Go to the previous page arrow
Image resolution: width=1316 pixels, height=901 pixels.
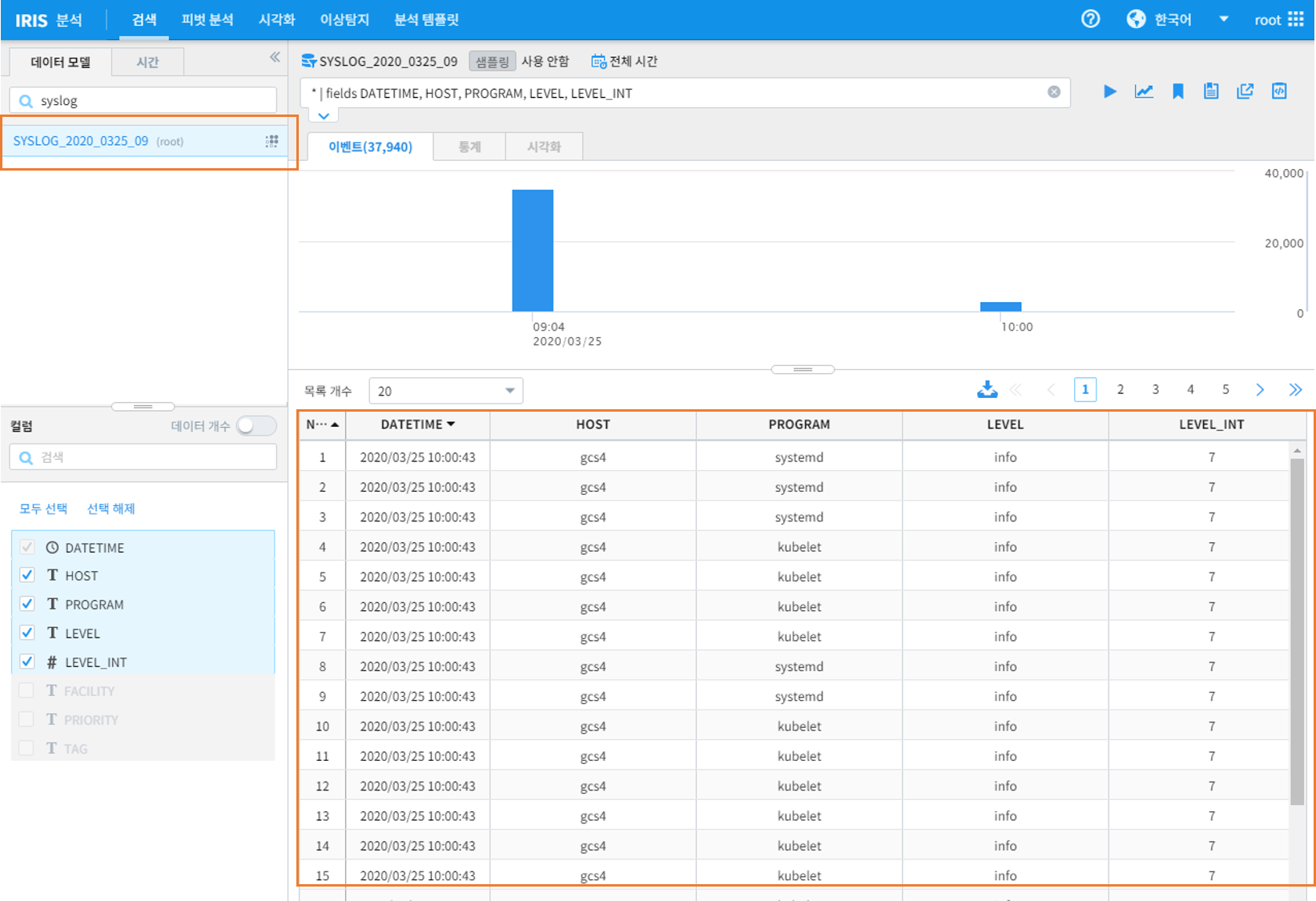[x=1051, y=389]
